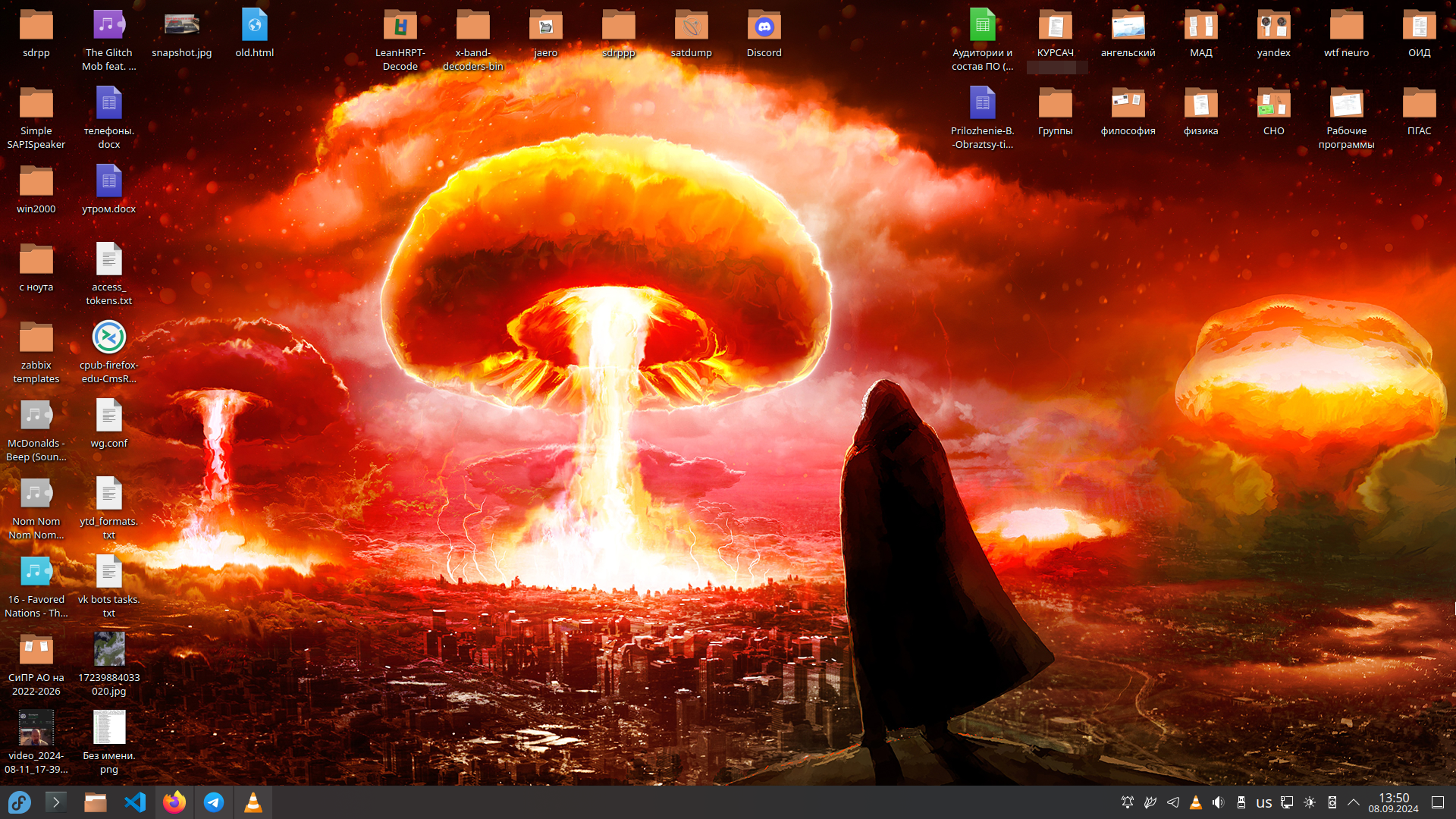Select the утром.docx document
Image resolution: width=1456 pixels, height=819 pixels.
(109, 190)
